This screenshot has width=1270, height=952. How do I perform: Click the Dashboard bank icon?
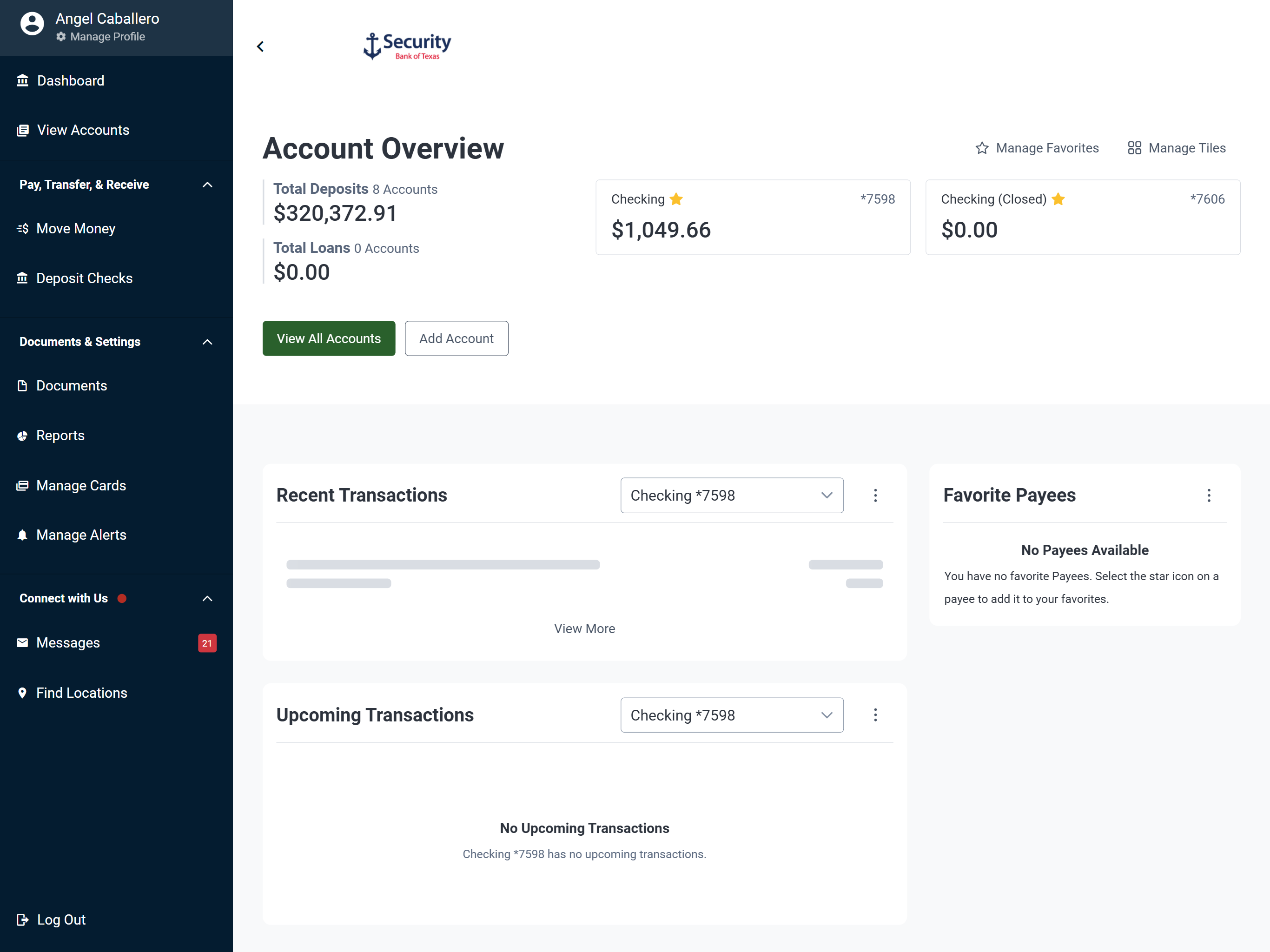tap(22, 80)
